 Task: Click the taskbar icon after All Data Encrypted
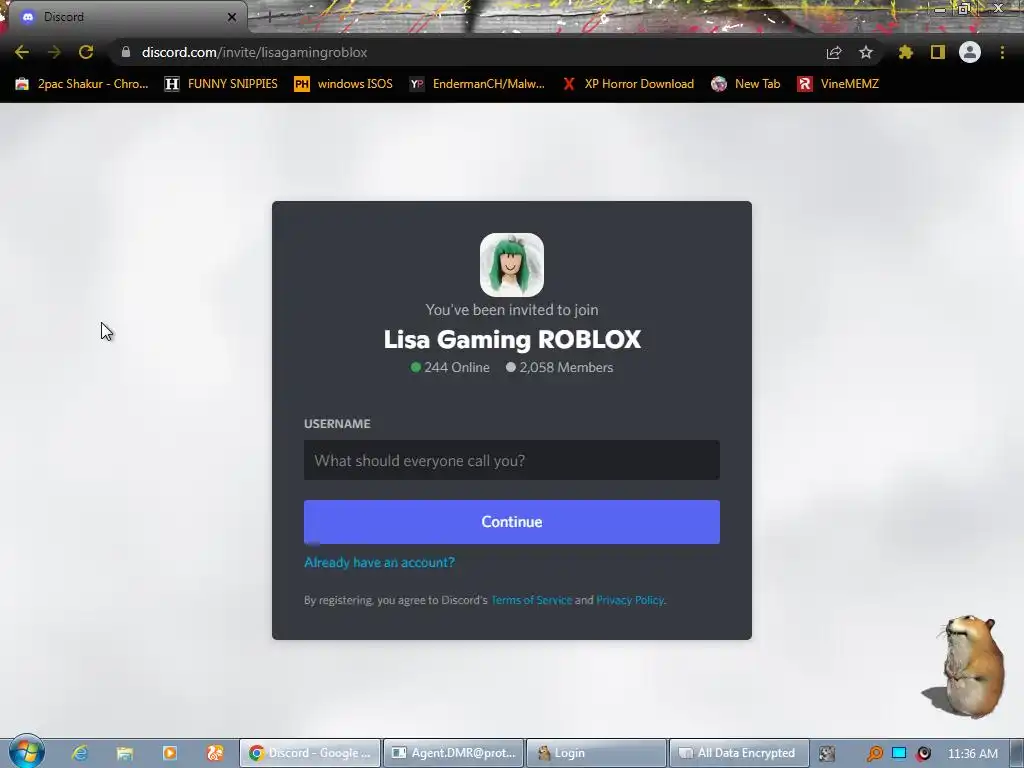(x=827, y=754)
